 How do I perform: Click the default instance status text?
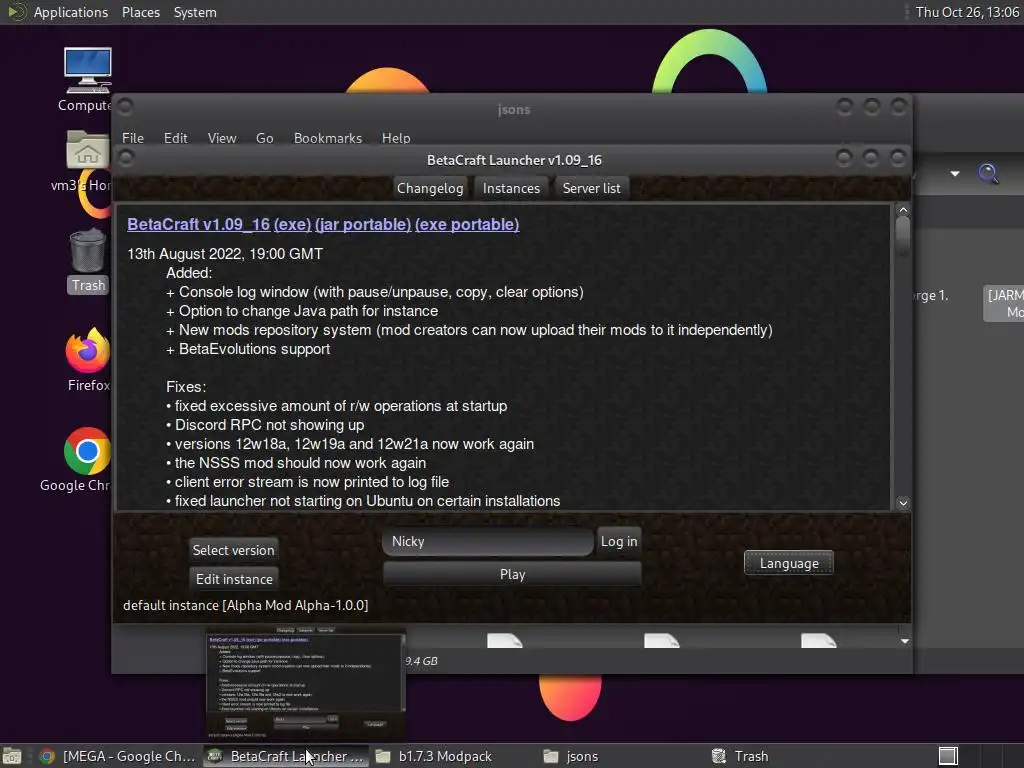[x=246, y=605]
